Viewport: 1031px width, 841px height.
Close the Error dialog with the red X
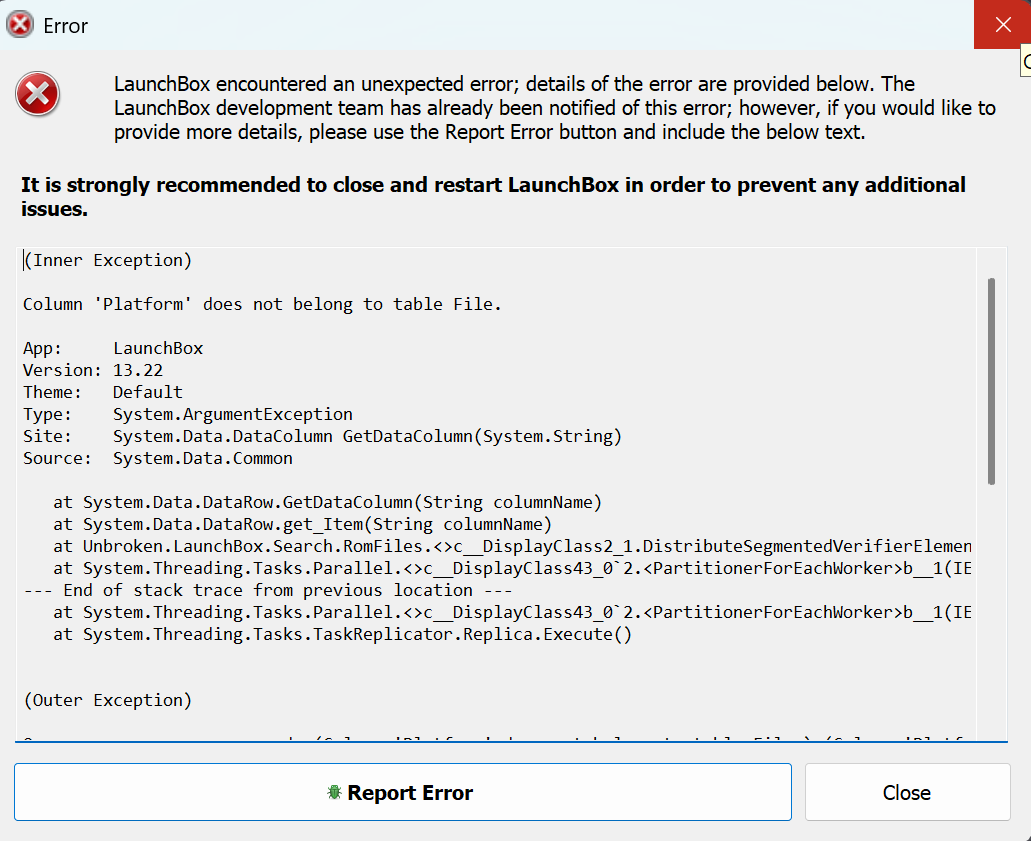pyautogui.click(x=1002, y=24)
